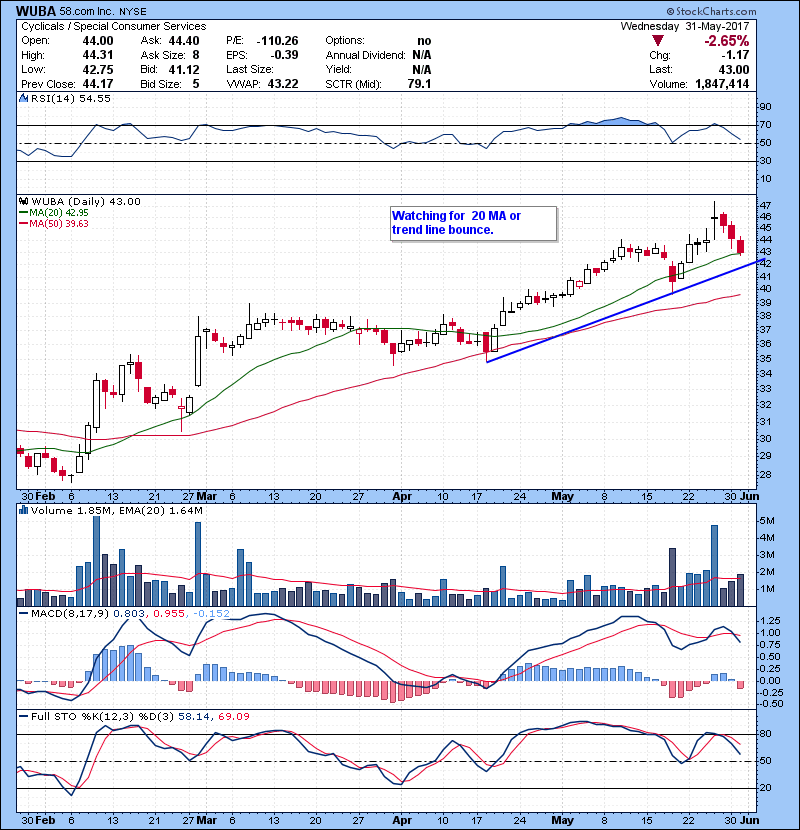800x830 pixels.
Task: Click the red MA(50) legend dash
Action: click(24, 224)
